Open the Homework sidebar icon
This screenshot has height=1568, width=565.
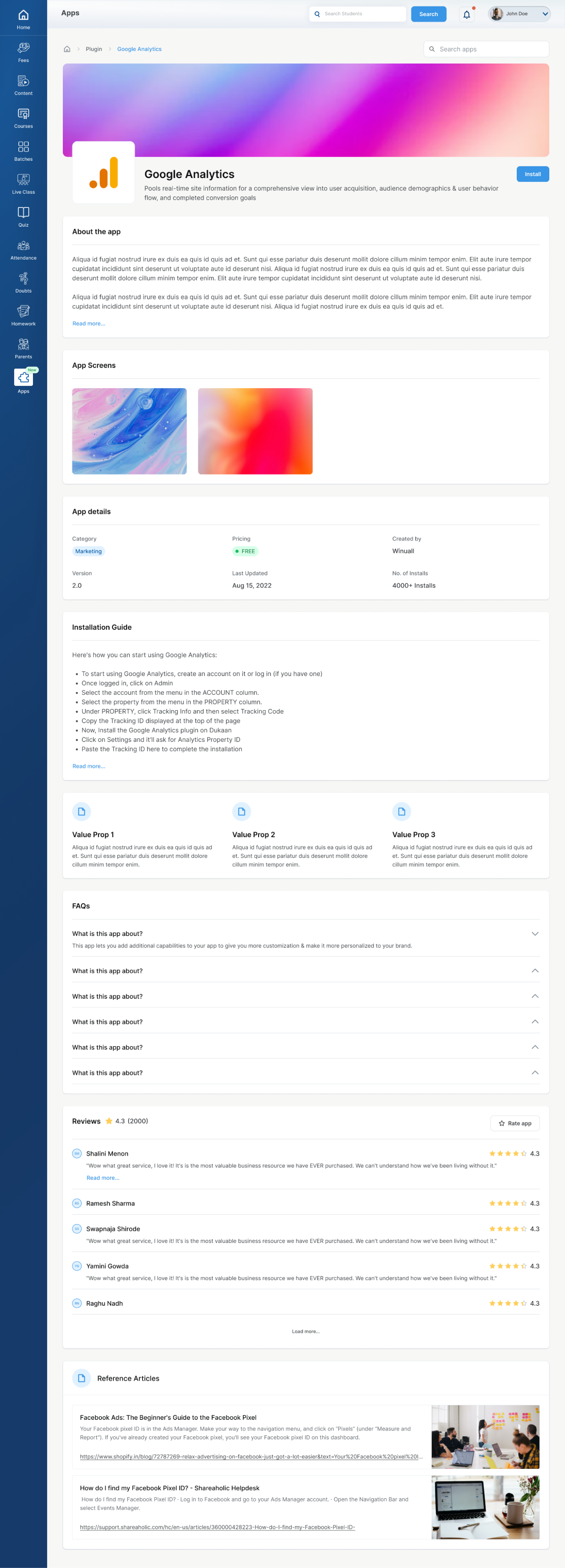pos(23,311)
